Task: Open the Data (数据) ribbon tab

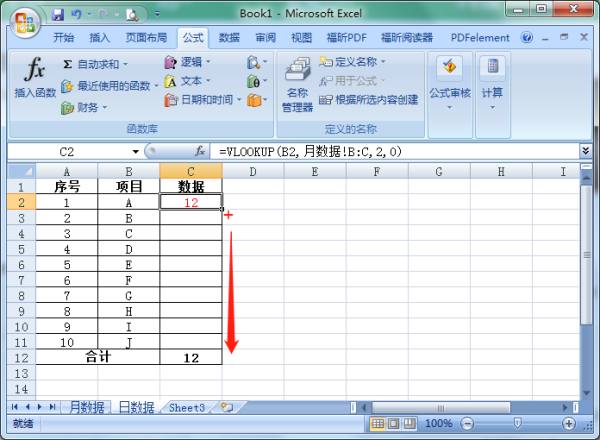Action: (229, 37)
